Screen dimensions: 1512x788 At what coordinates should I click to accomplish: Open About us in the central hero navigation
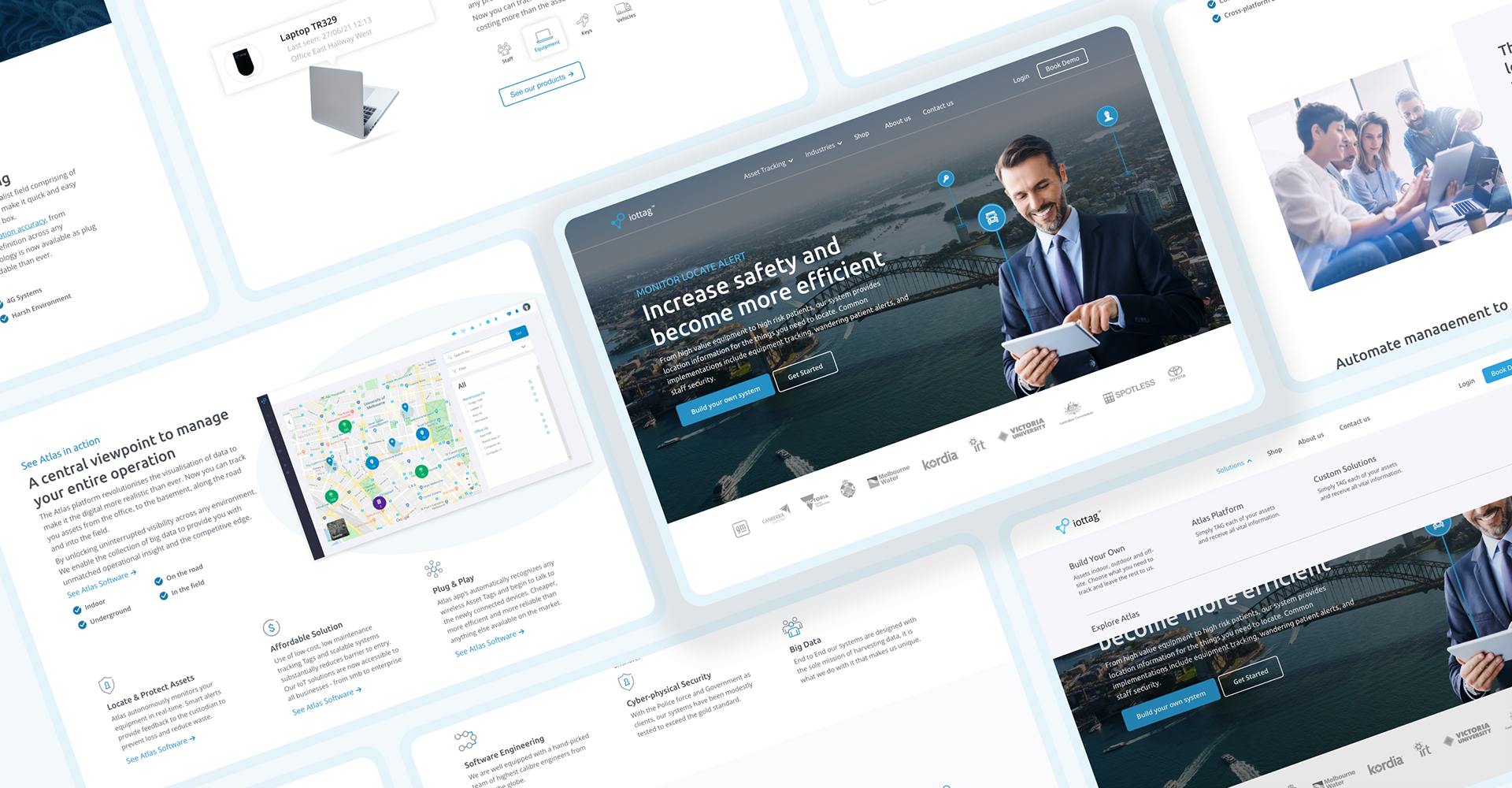tap(897, 122)
